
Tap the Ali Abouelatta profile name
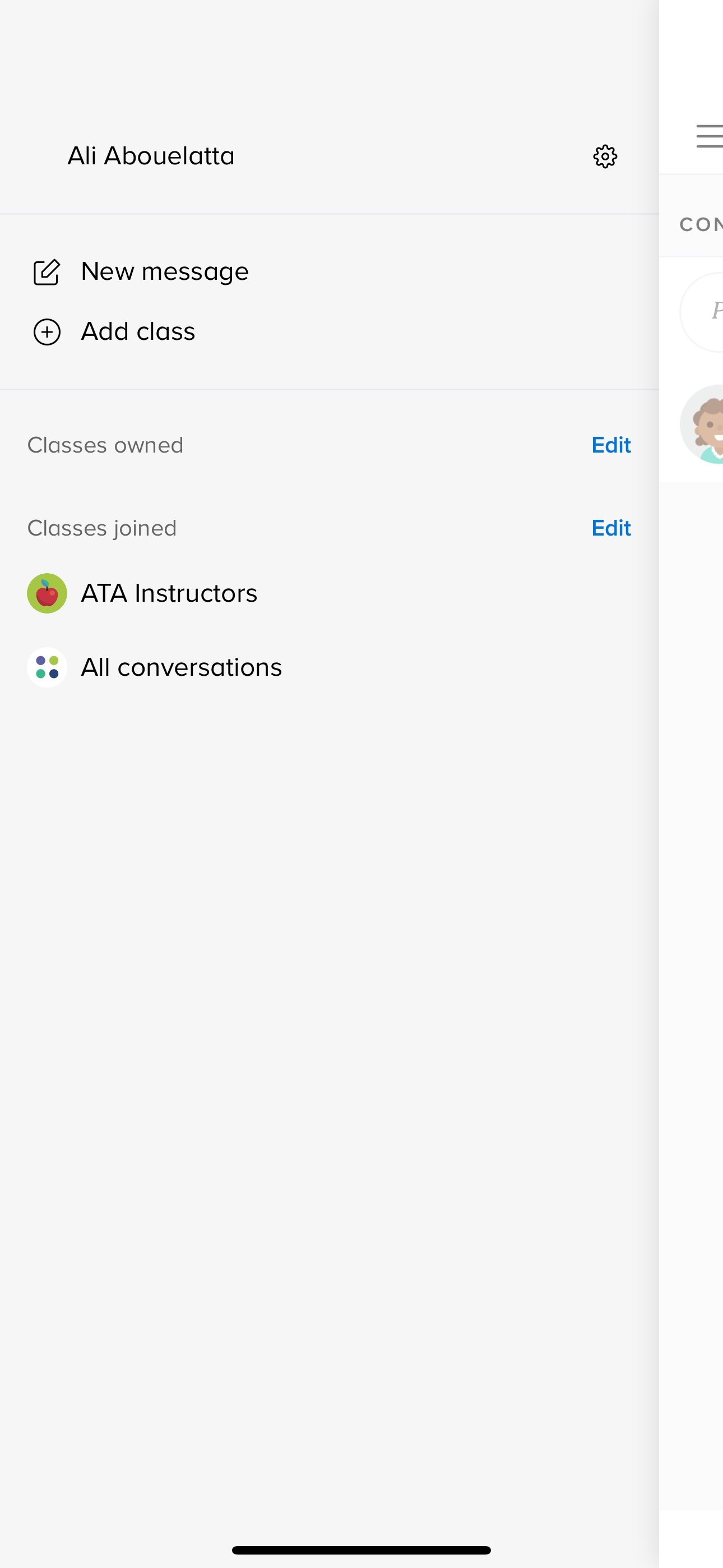pos(151,156)
